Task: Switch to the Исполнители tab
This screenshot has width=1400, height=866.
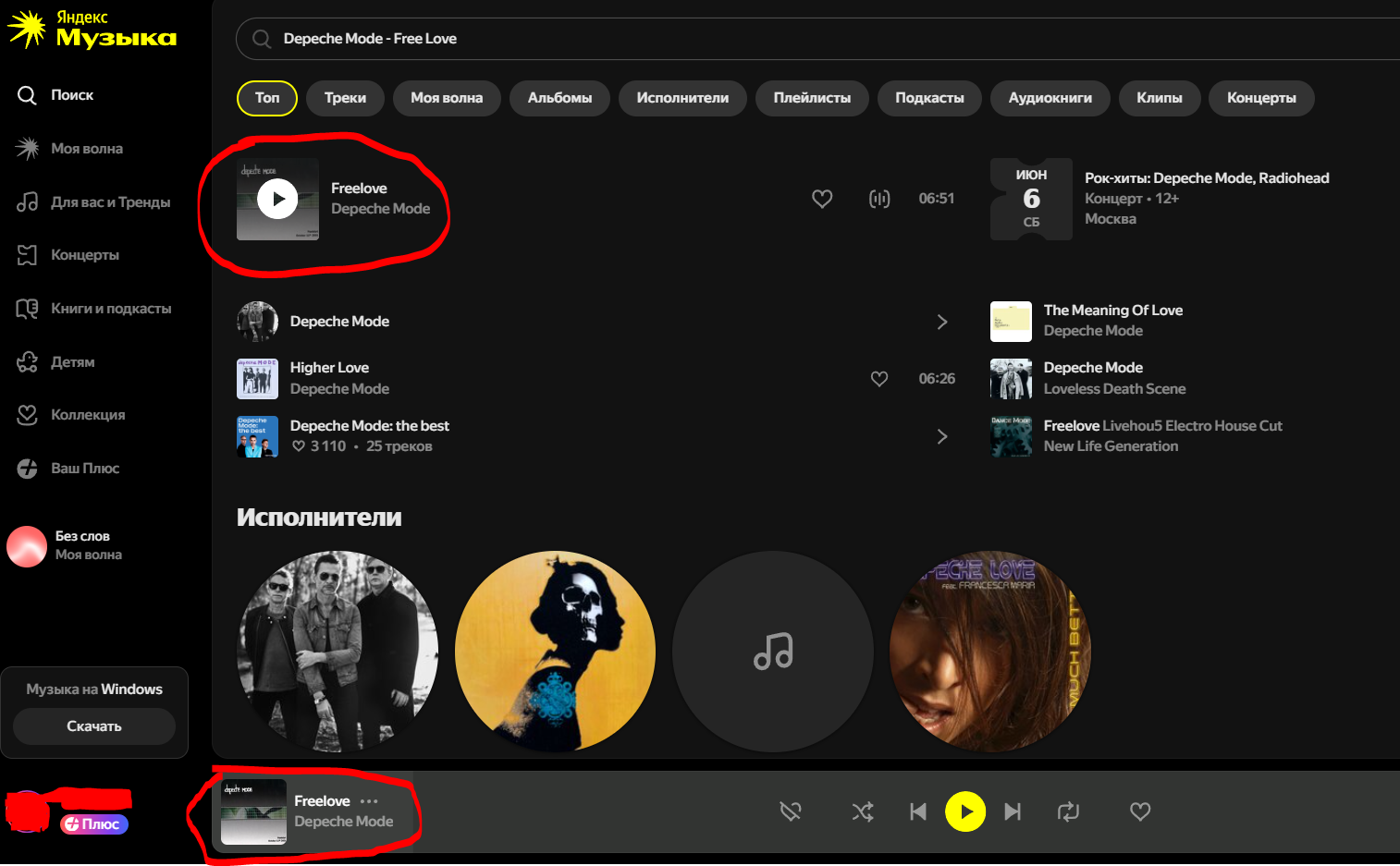Action: [x=682, y=98]
